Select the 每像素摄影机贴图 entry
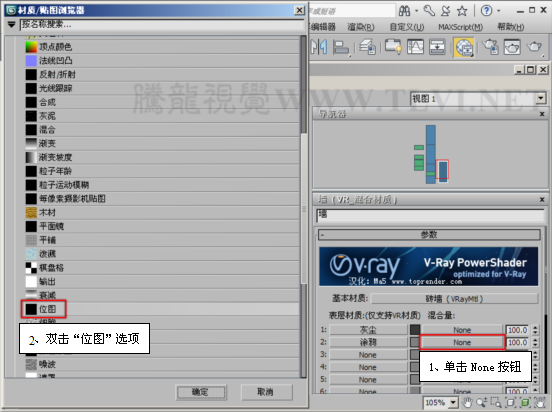The height and width of the screenshot is (412, 552). coord(162,199)
